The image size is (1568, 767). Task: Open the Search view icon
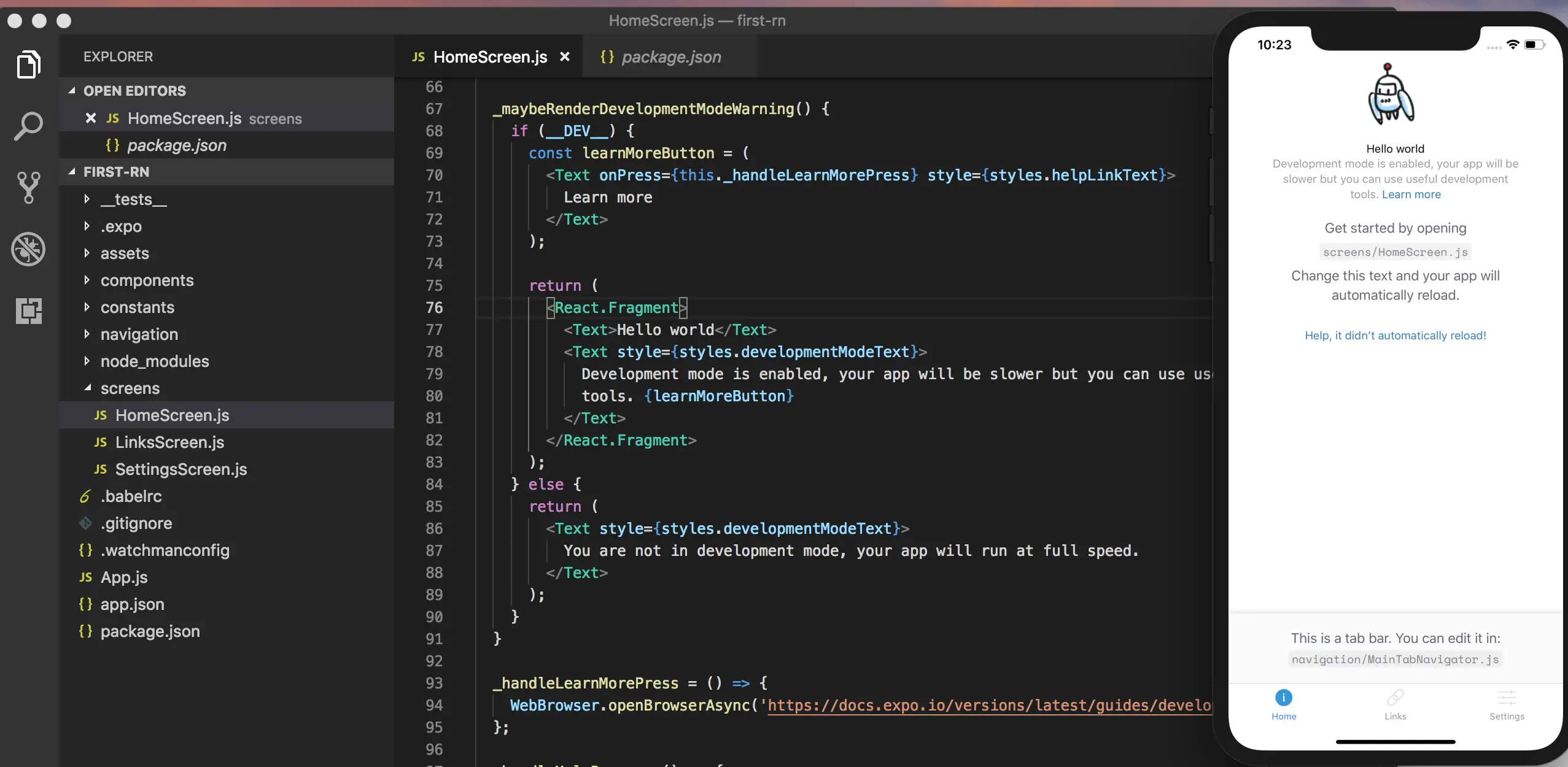28,126
